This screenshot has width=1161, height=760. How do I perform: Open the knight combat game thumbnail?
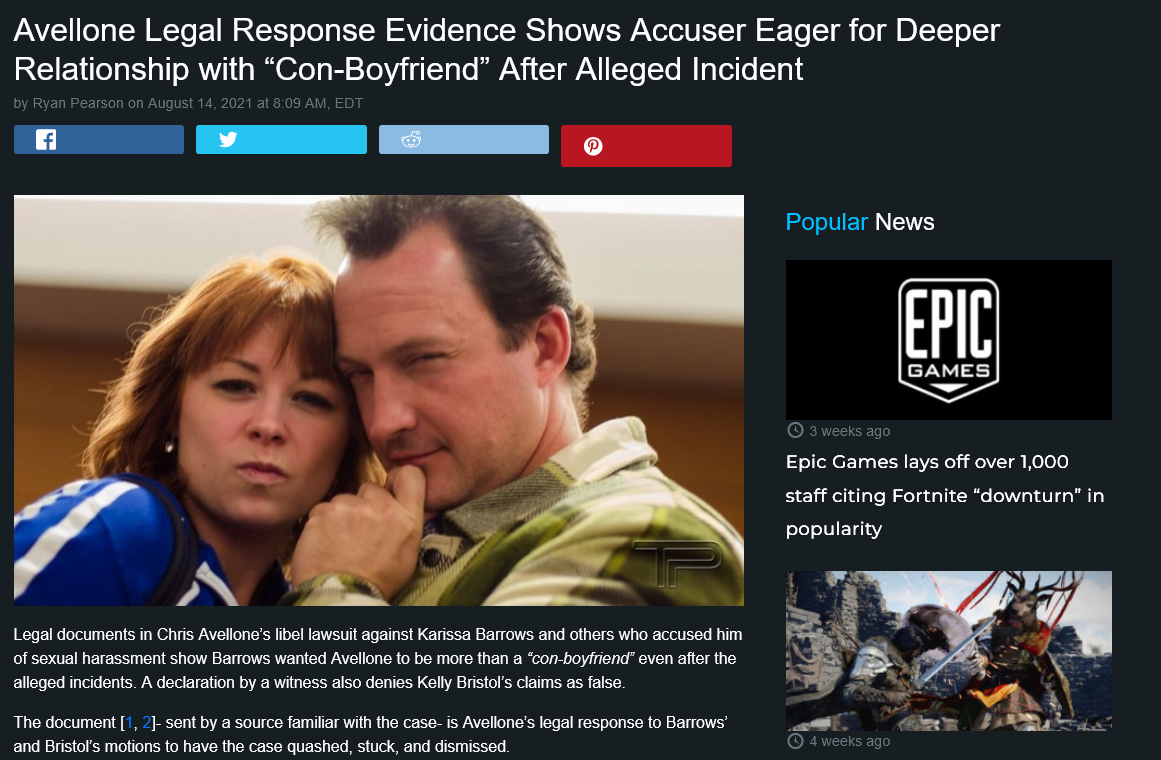(948, 650)
